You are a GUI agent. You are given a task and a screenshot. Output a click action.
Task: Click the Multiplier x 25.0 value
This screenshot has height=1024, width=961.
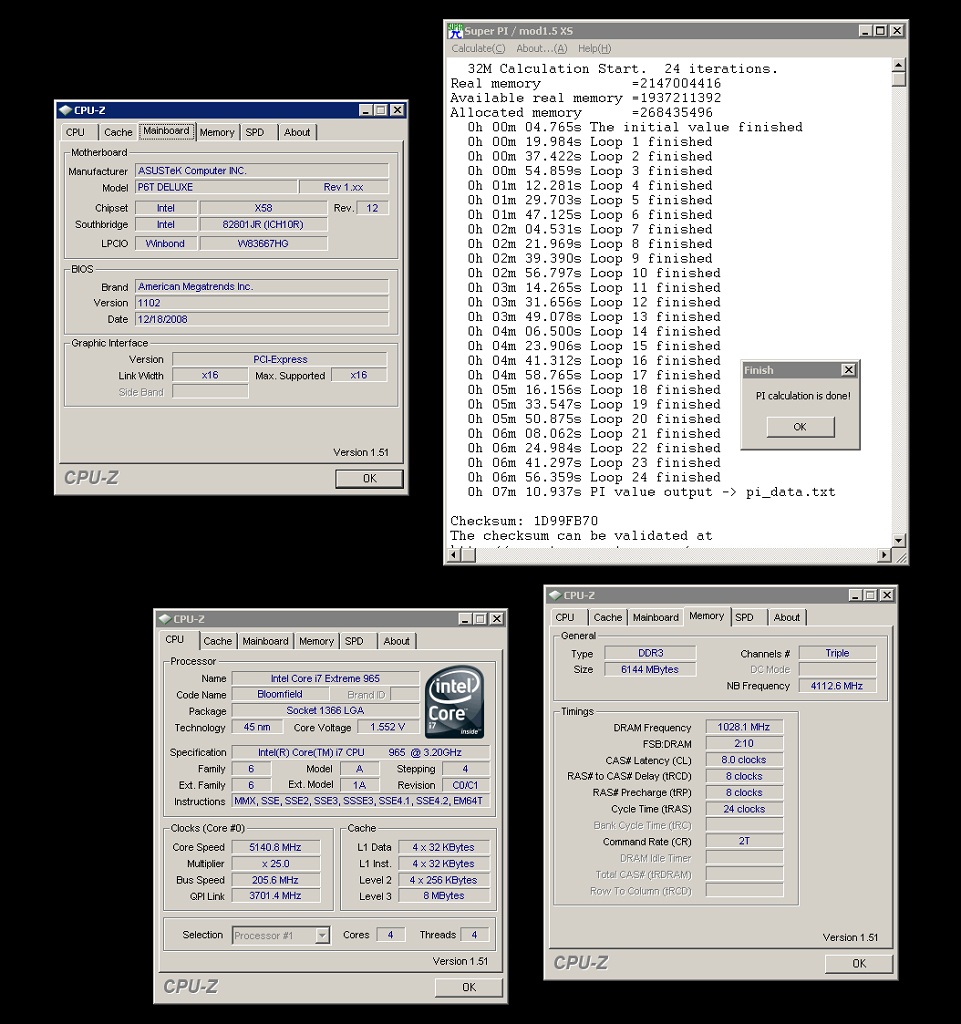pyautogui.click(x=275, y=863)
